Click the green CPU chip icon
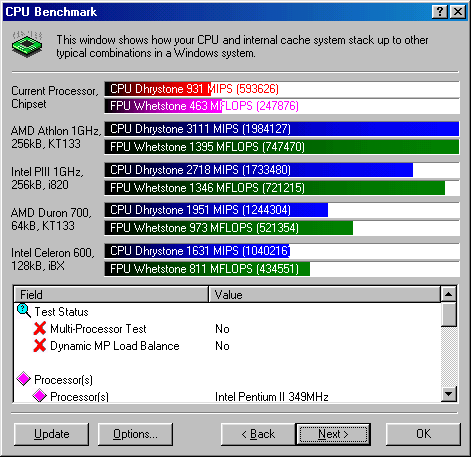The height and width of the screenshot is (457, 471). 27,44
